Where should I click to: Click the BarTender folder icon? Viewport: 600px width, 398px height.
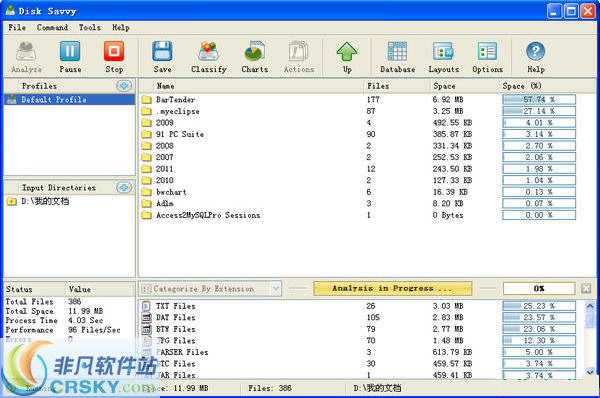coord(146,100)
